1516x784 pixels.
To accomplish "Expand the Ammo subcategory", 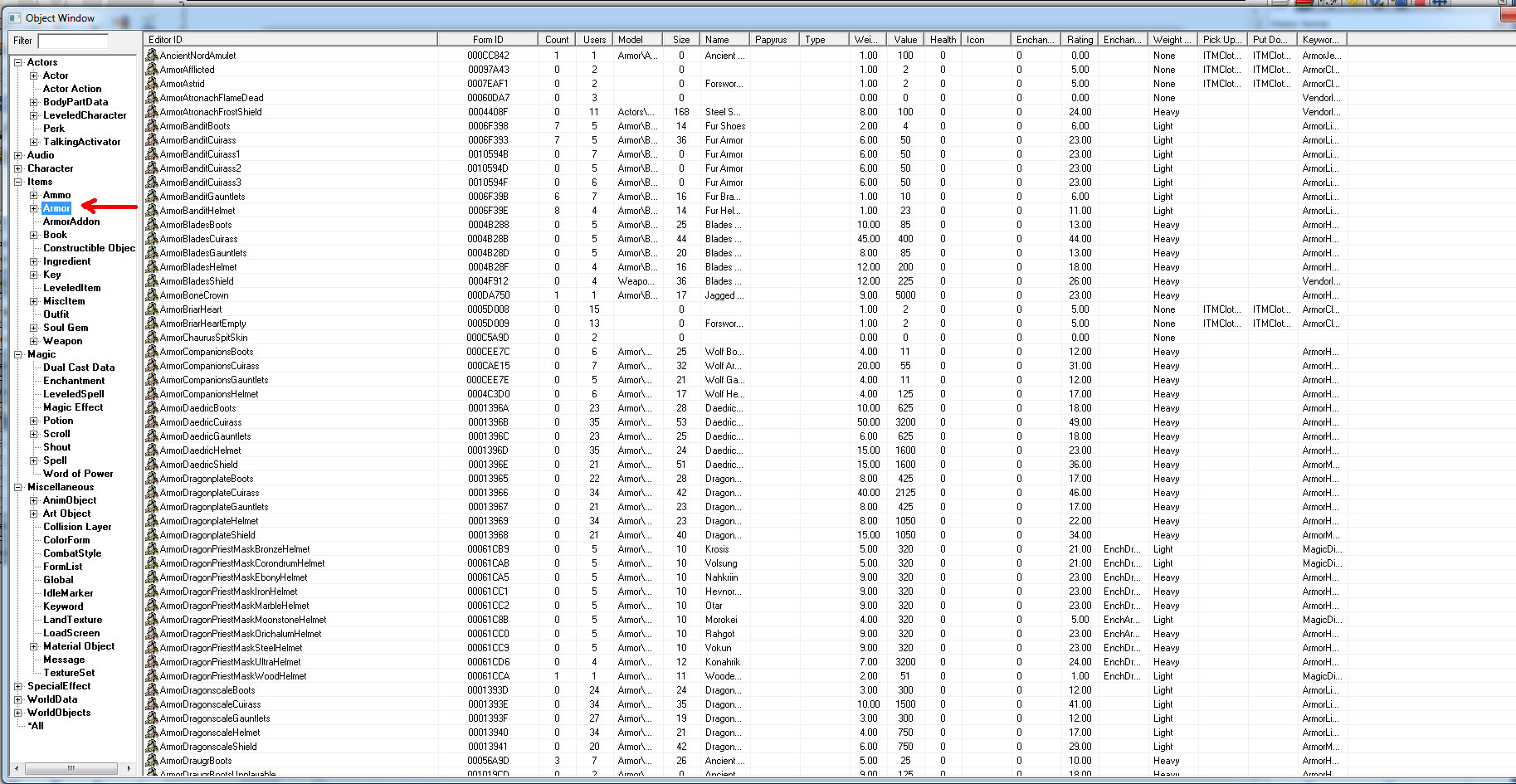I will pos(34,195).
